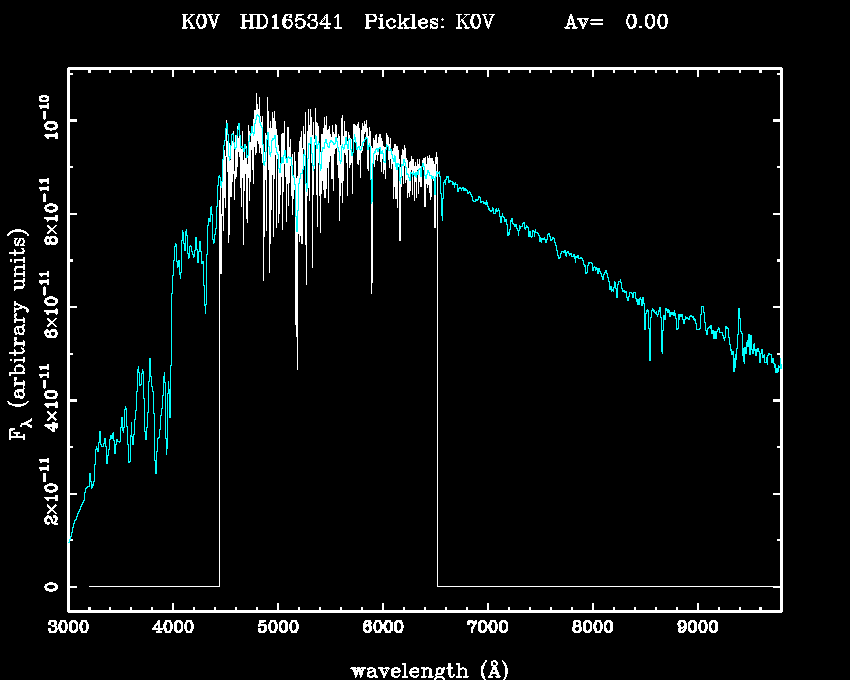Click the cyan absorption dip near 8500 Å
This screenshot has height=680, width=850.
[650, 356]
